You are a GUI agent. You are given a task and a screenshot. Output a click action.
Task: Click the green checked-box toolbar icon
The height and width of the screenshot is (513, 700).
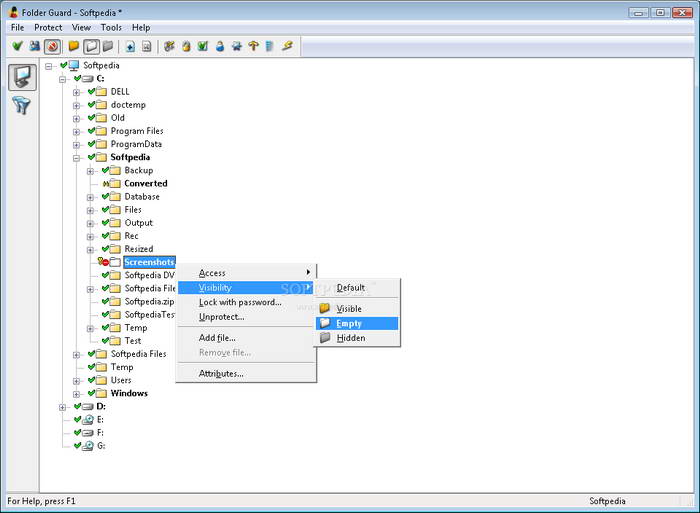coord(203,46)
